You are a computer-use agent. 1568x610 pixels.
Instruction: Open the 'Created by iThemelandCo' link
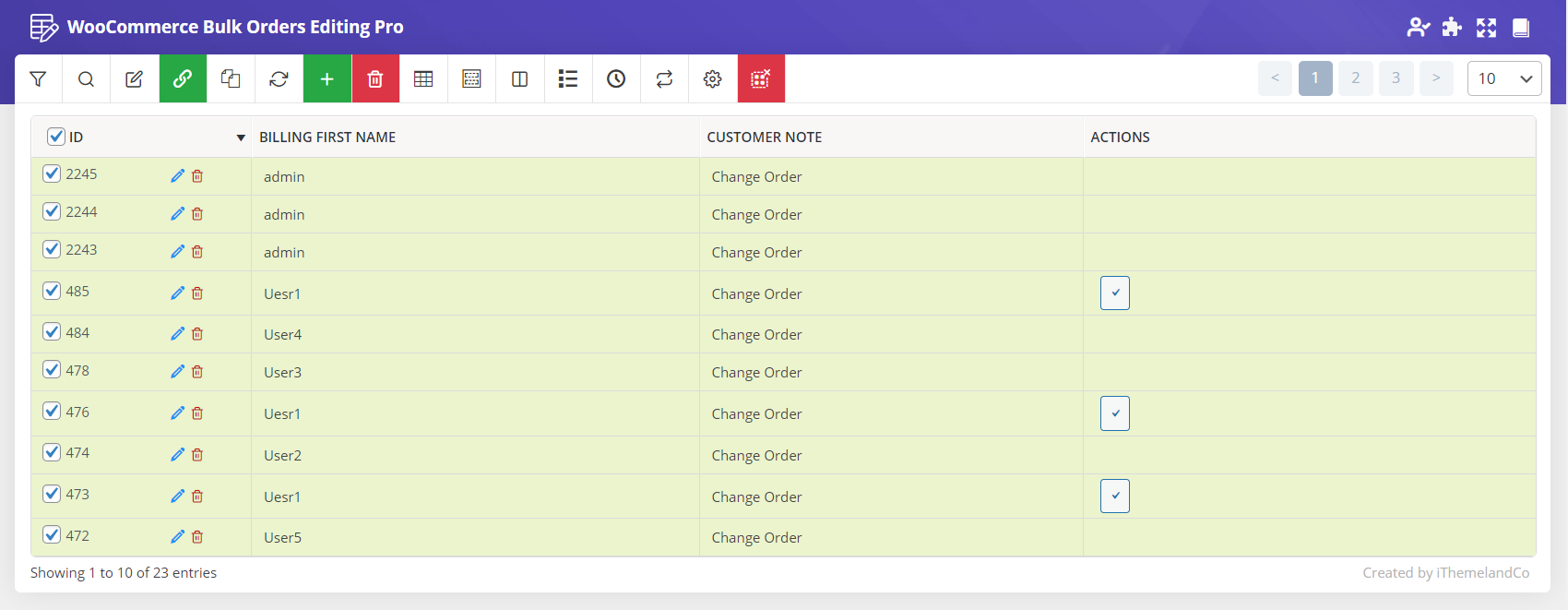coord(1445,573)
